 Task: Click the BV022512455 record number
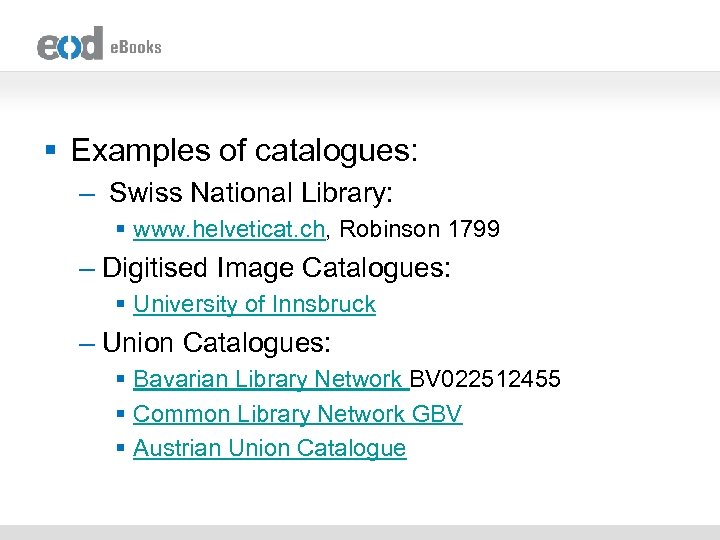coord(486,380)
